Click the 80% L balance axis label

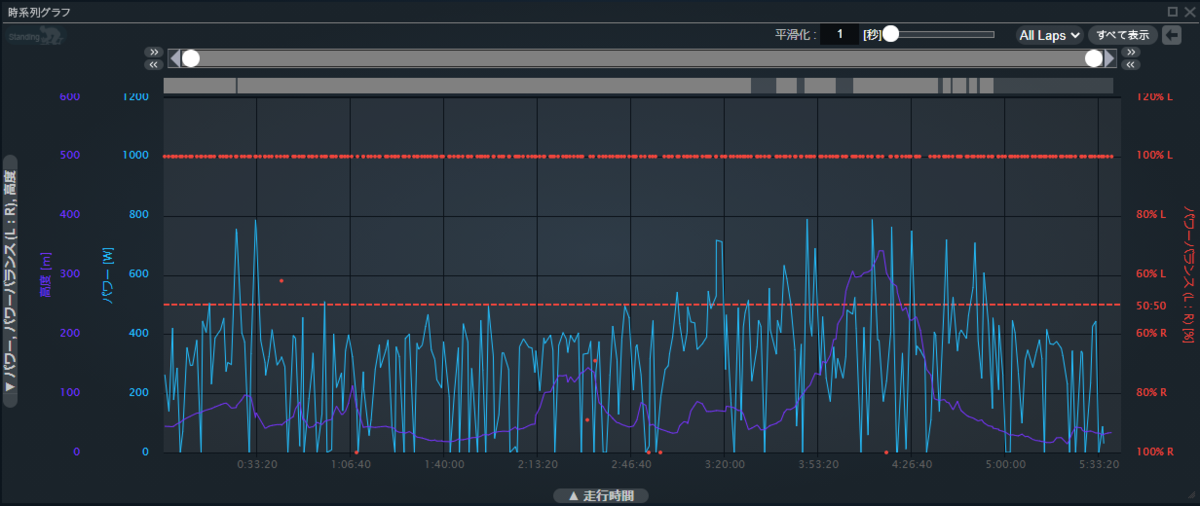[1151, 215]
